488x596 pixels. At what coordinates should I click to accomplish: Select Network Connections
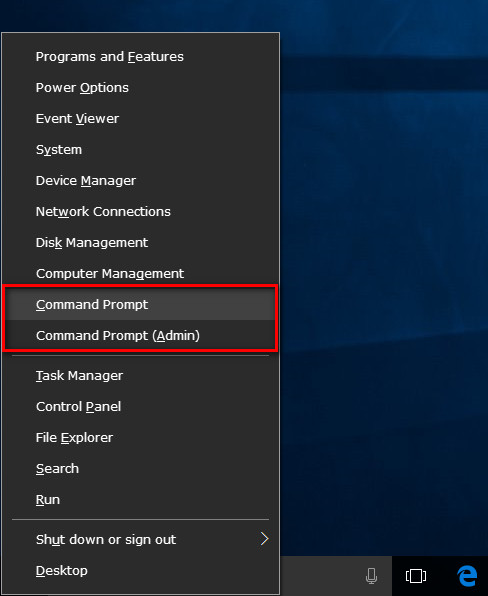click(141, 212)
